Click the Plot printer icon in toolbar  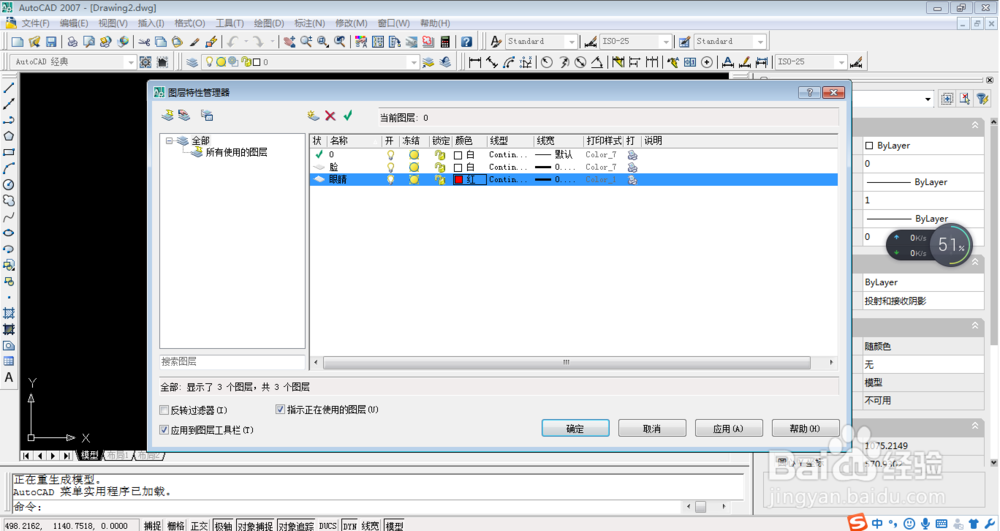click(x=73, y=41)
